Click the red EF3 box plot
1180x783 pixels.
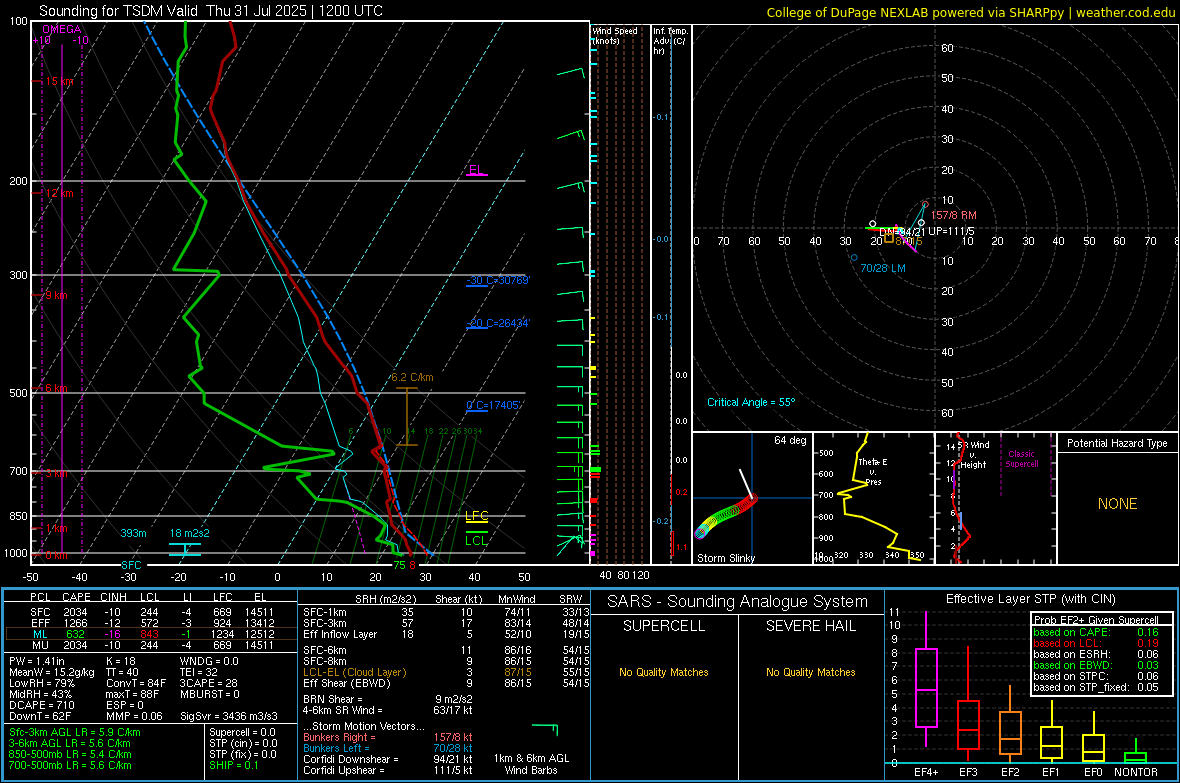tap(968, 725)
